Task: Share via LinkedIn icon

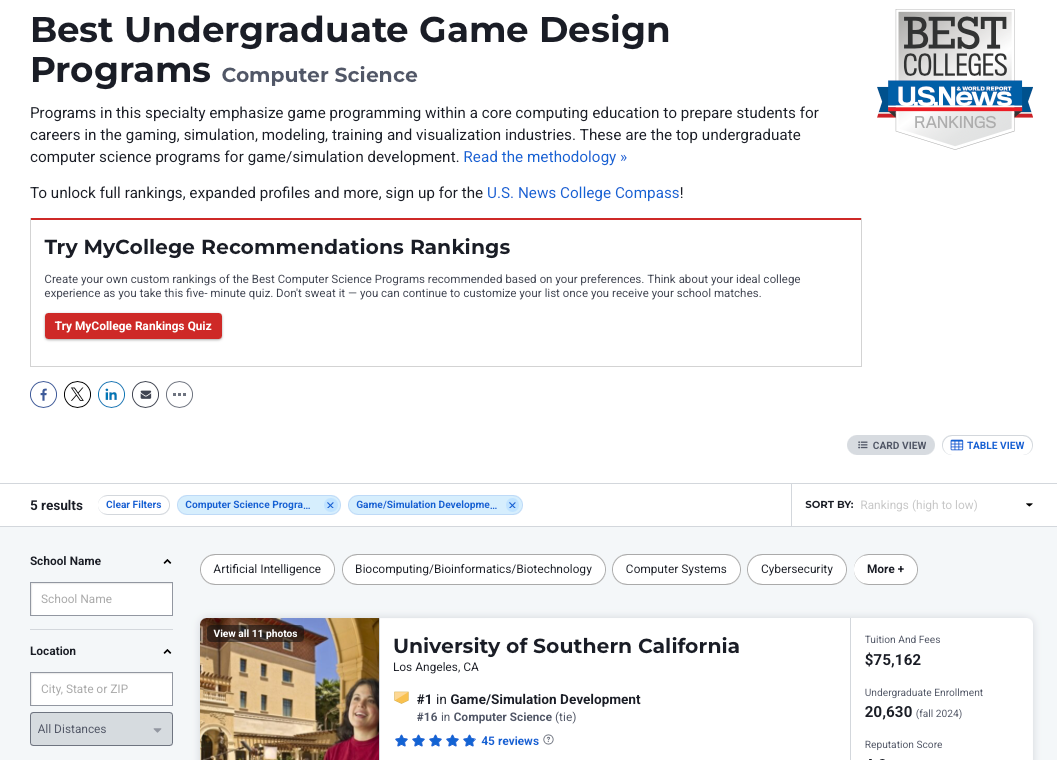Action: pos(111,395)
